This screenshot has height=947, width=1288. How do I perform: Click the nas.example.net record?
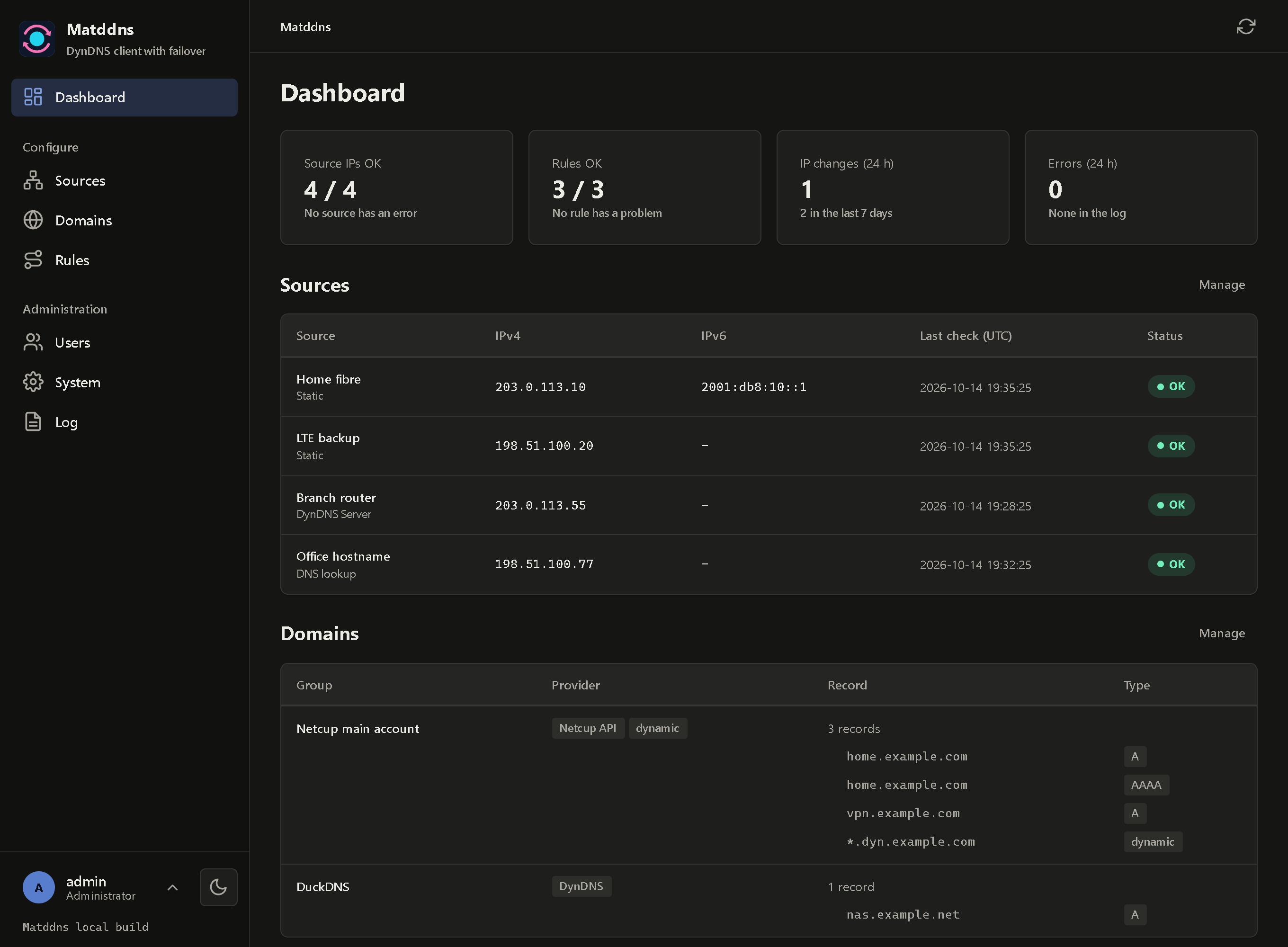pos(903,915)
